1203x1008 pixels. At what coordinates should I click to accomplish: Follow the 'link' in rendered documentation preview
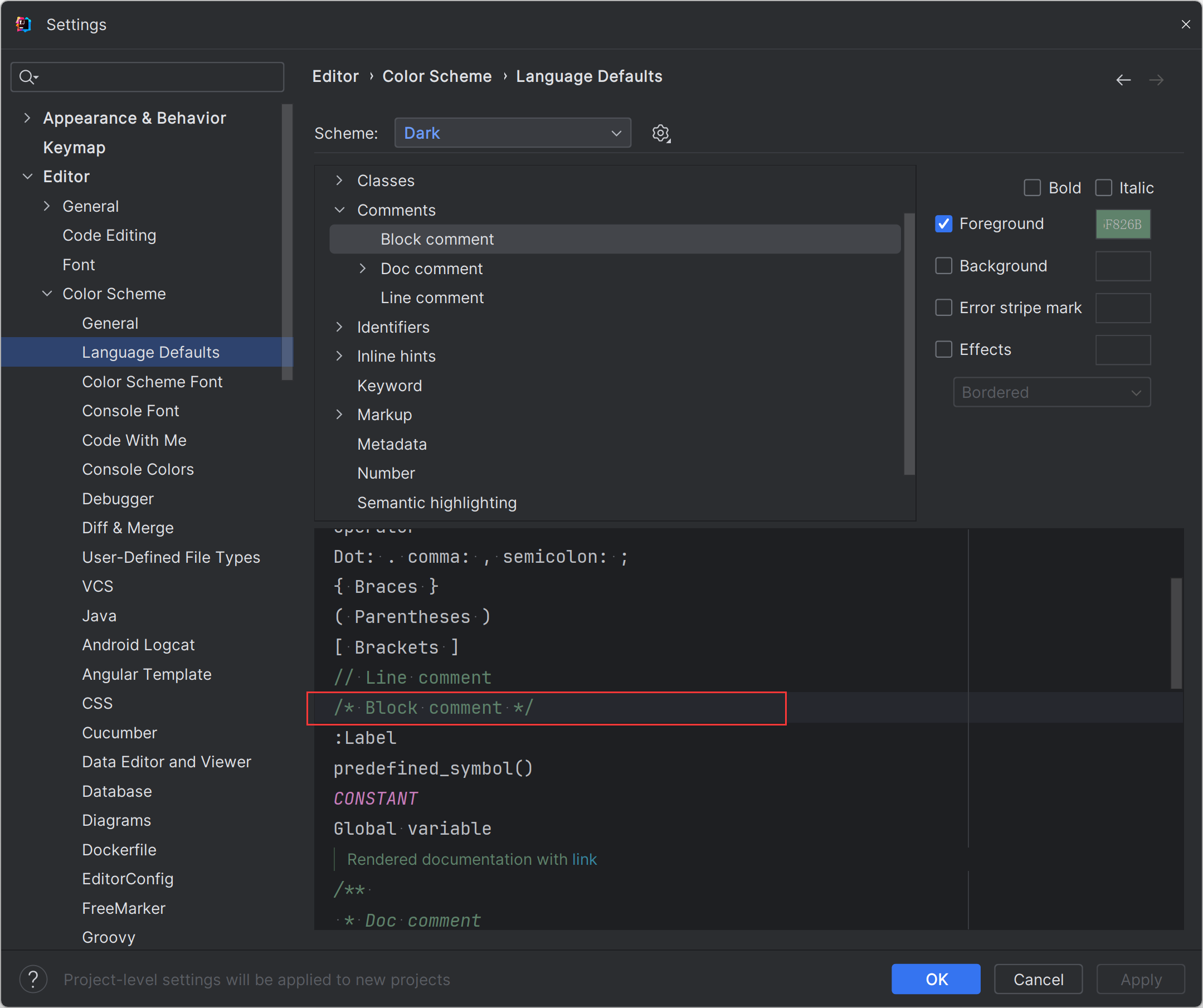click(x=585, y=859)
